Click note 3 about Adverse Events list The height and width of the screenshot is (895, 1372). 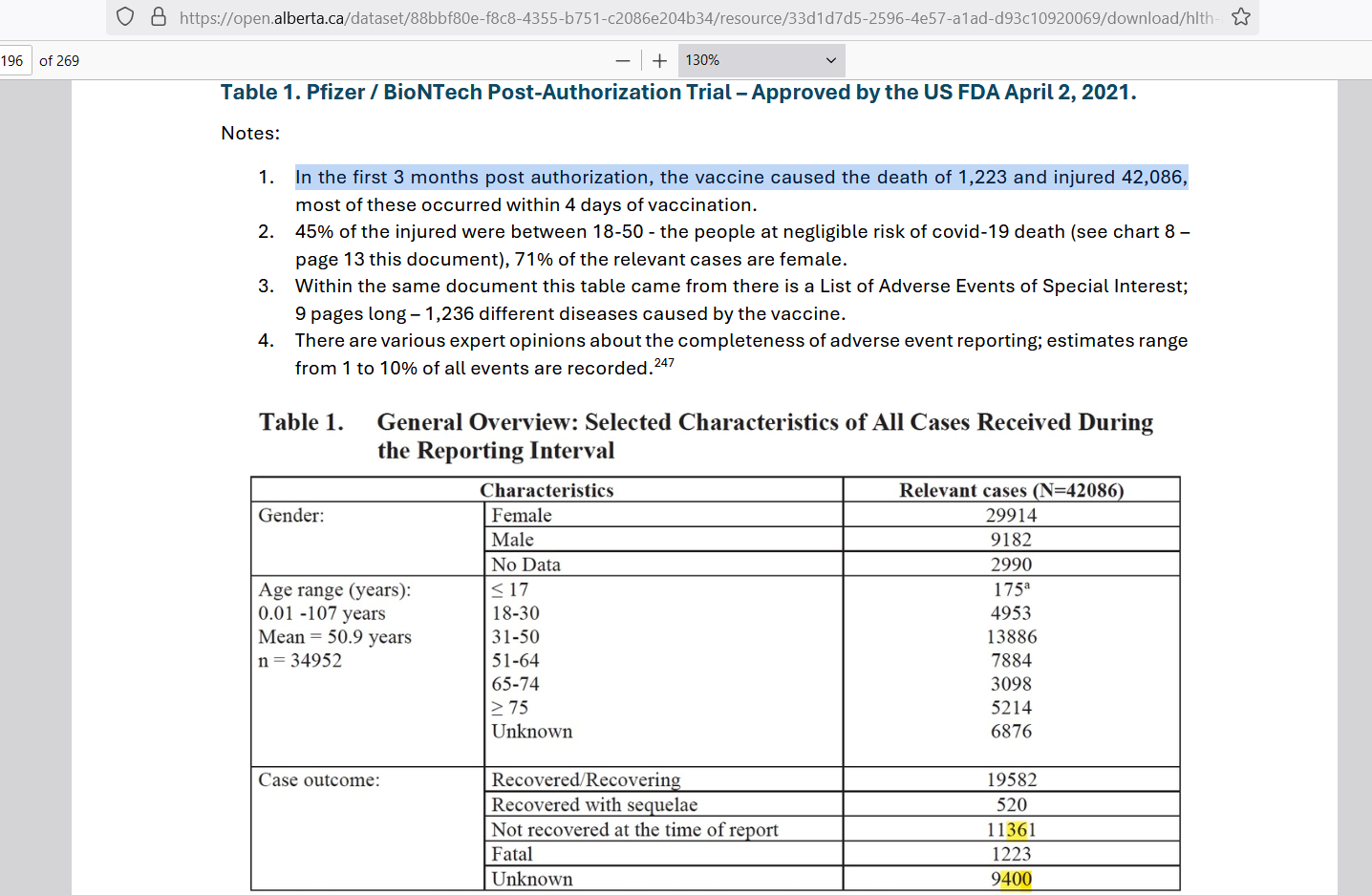click(x=741, y=299)
